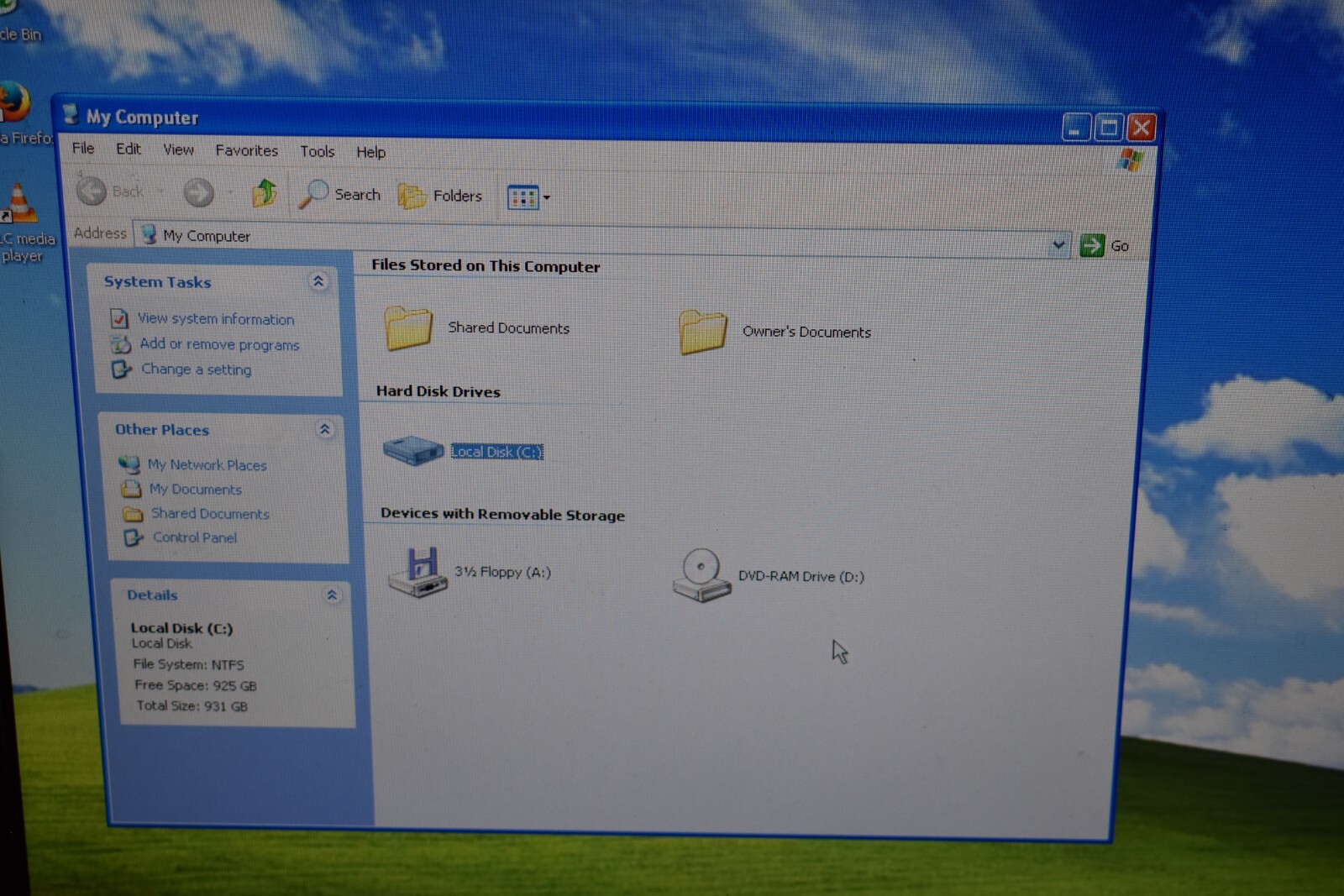The height and width of the screenshot is (896, 1344).
Task: Collapse the Other Places panel
Action: pyautogui.click(x=324, y=429)
